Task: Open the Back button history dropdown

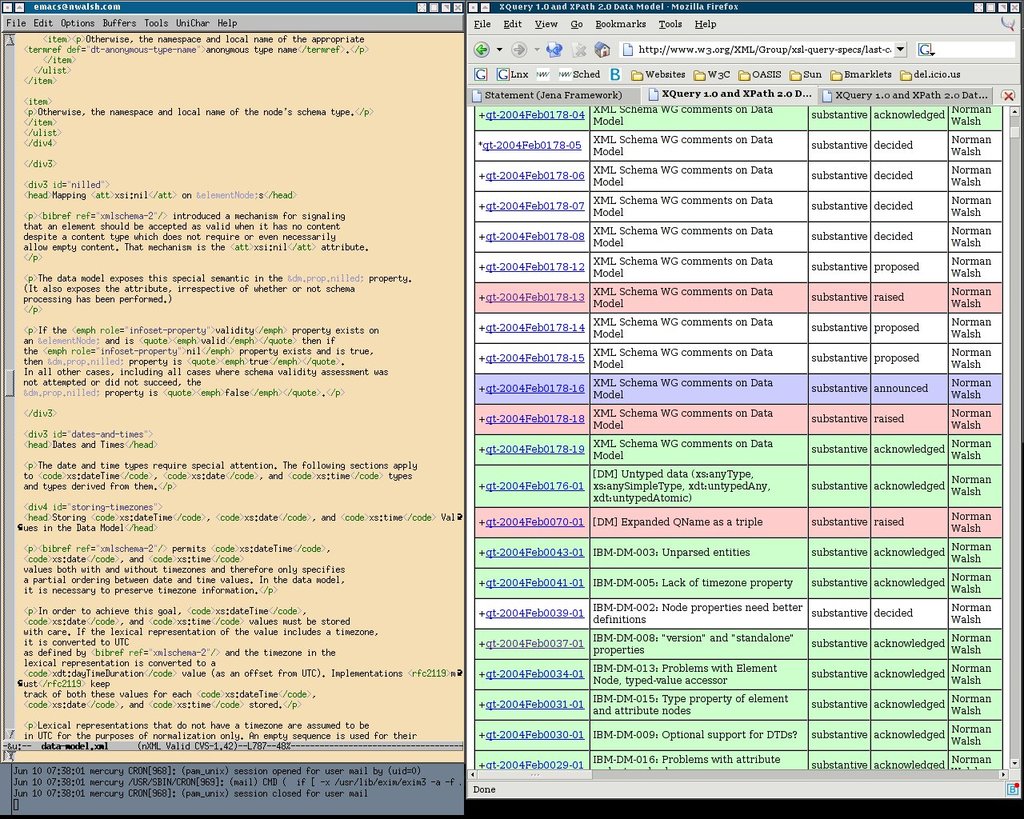Action: click(500, 50)
